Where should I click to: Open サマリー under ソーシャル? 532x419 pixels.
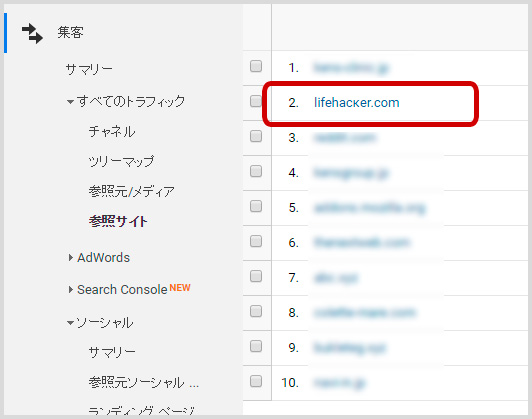(112, 352)
